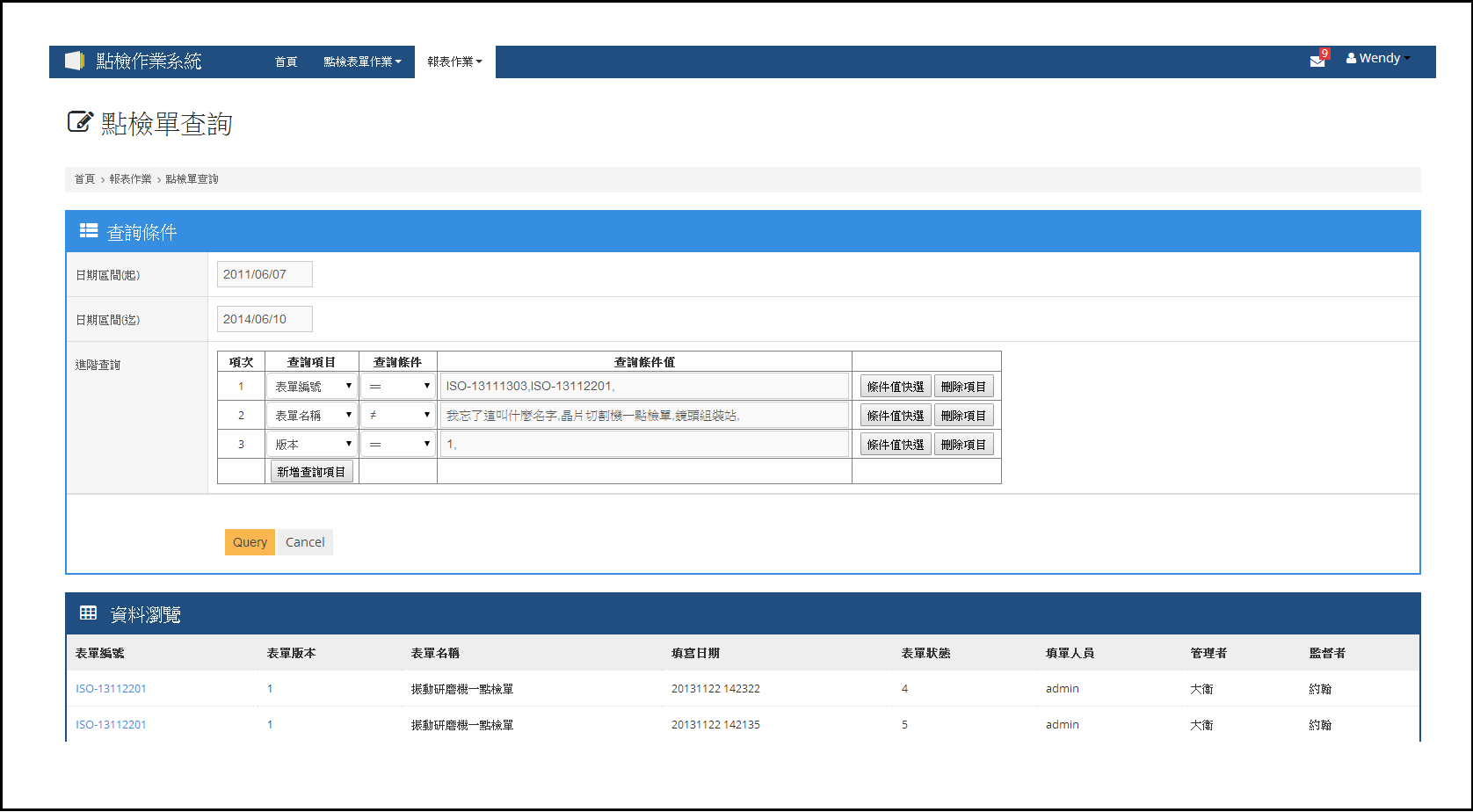Open the 表單編號 query item dropdown in row 1

coord(311,385)
